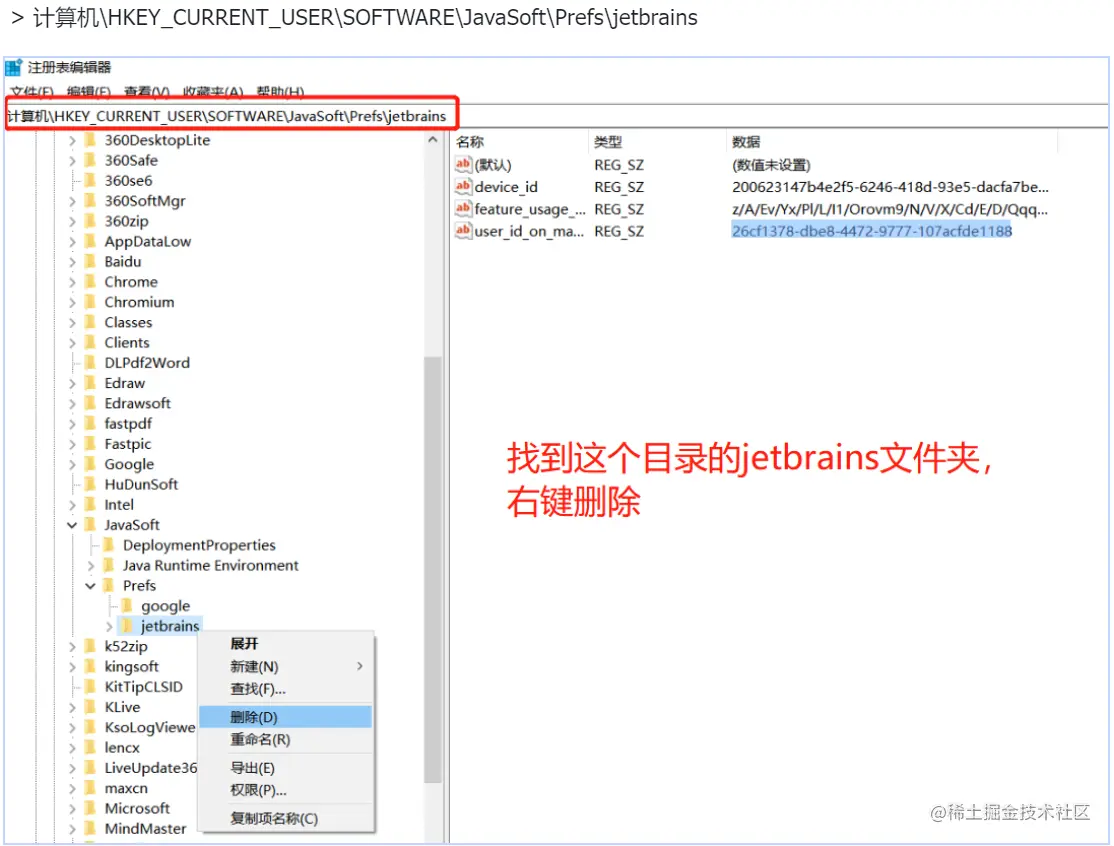Click the Google key folder icon
1114x846 pixels.
click(x=90, y=464)
